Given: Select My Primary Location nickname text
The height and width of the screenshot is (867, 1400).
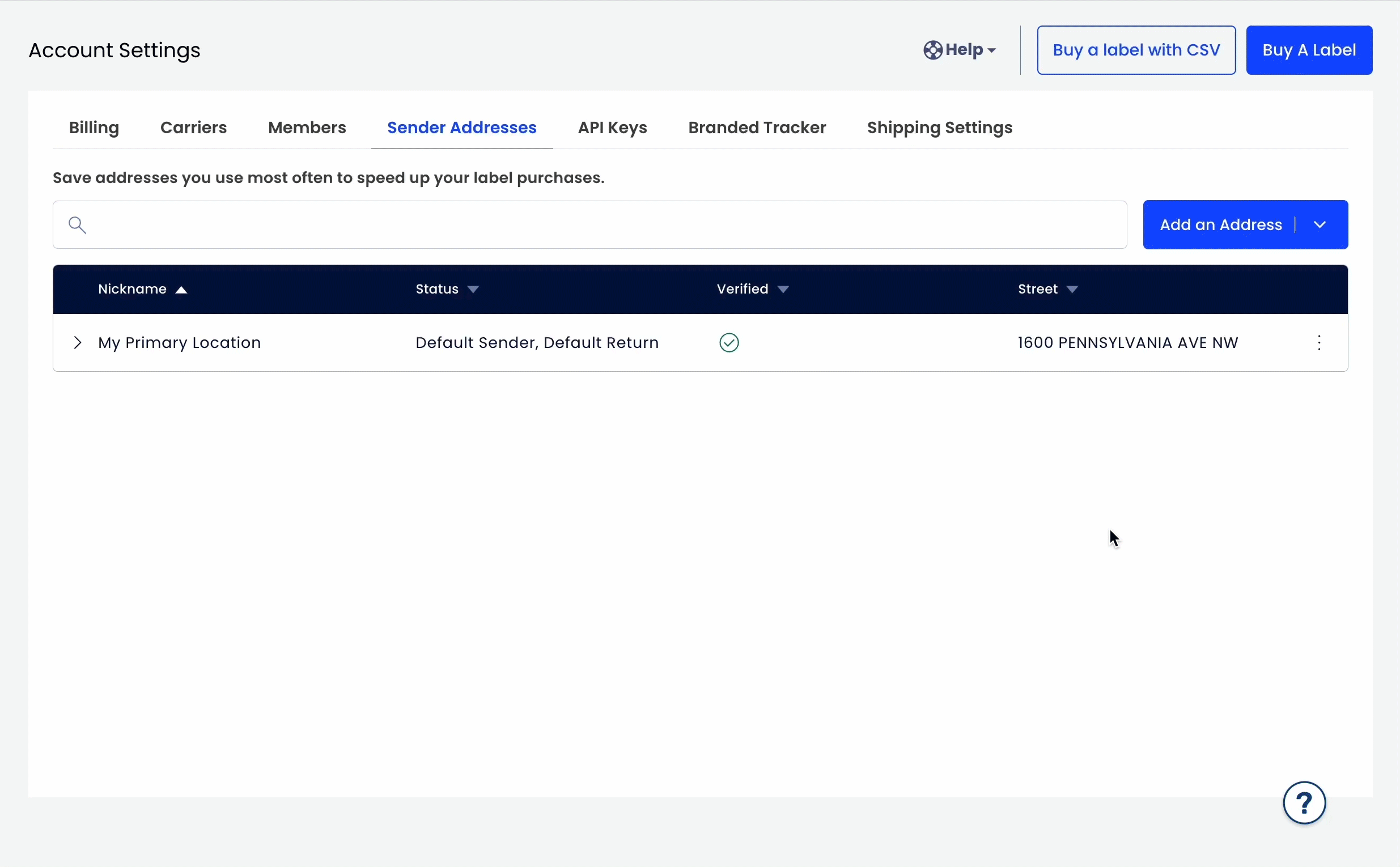Looking at the screenshot, I should tap(180, 342).
